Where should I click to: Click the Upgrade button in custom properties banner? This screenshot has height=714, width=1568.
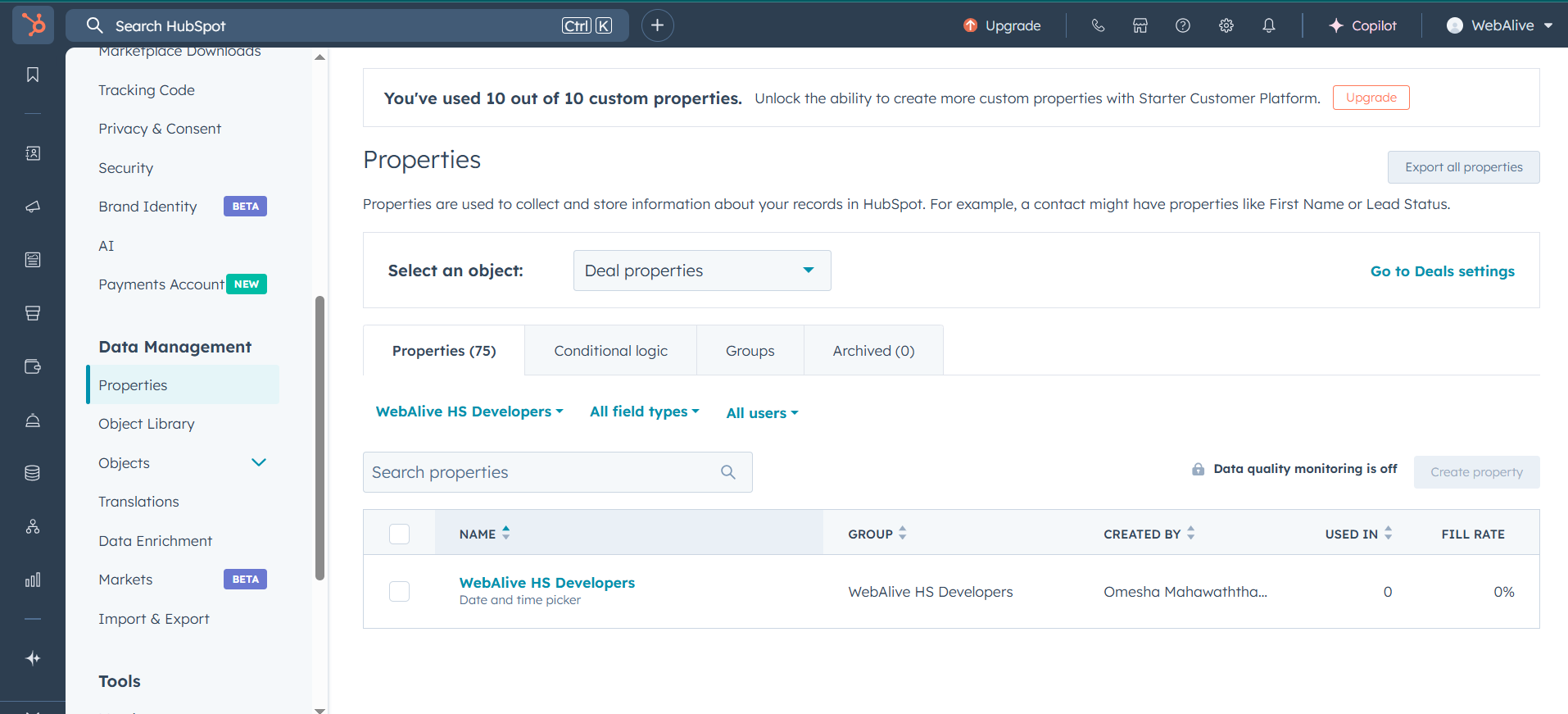[x=1371, y=98]
